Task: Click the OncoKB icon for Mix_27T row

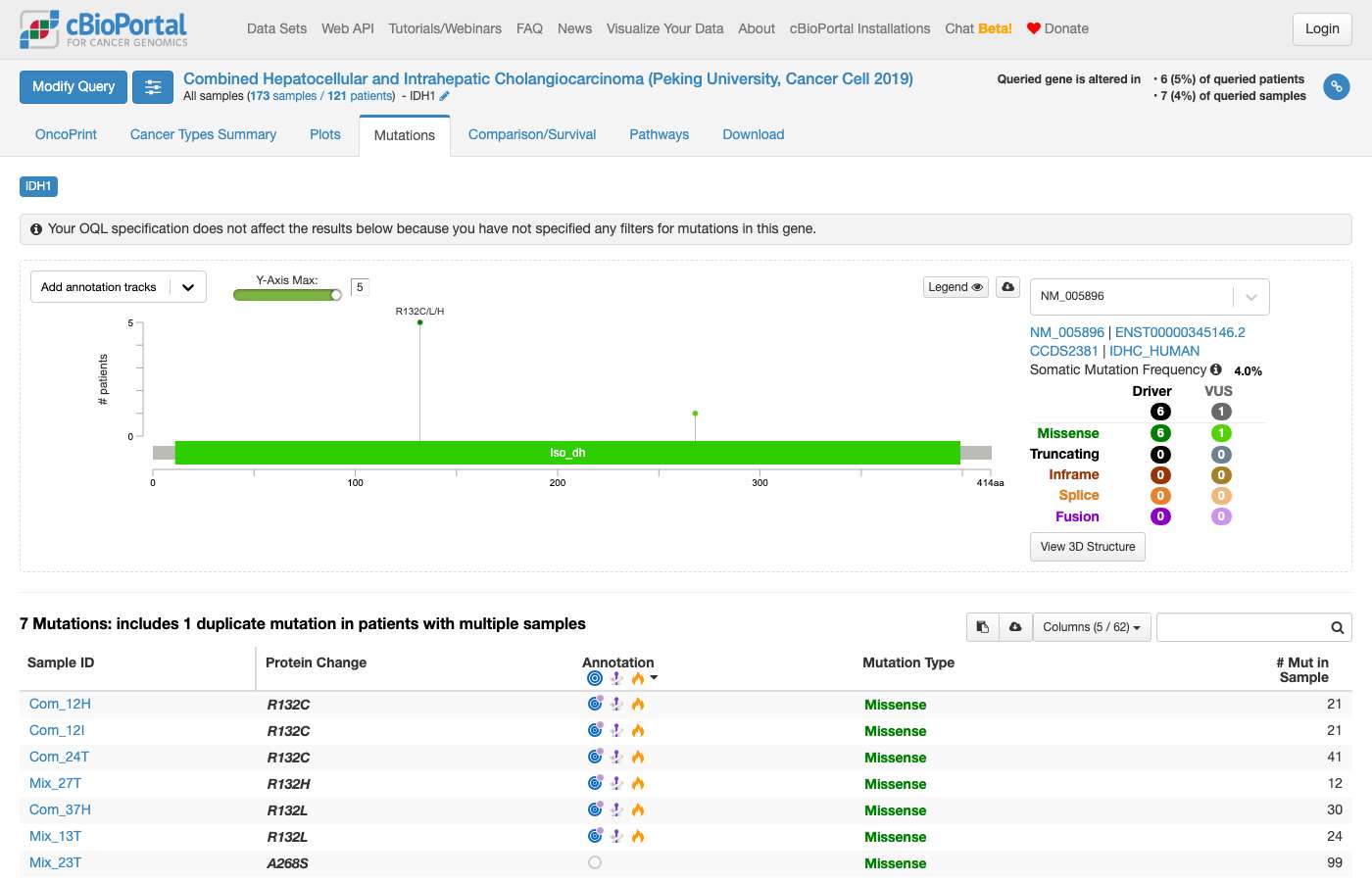Action: pos(595,783)
